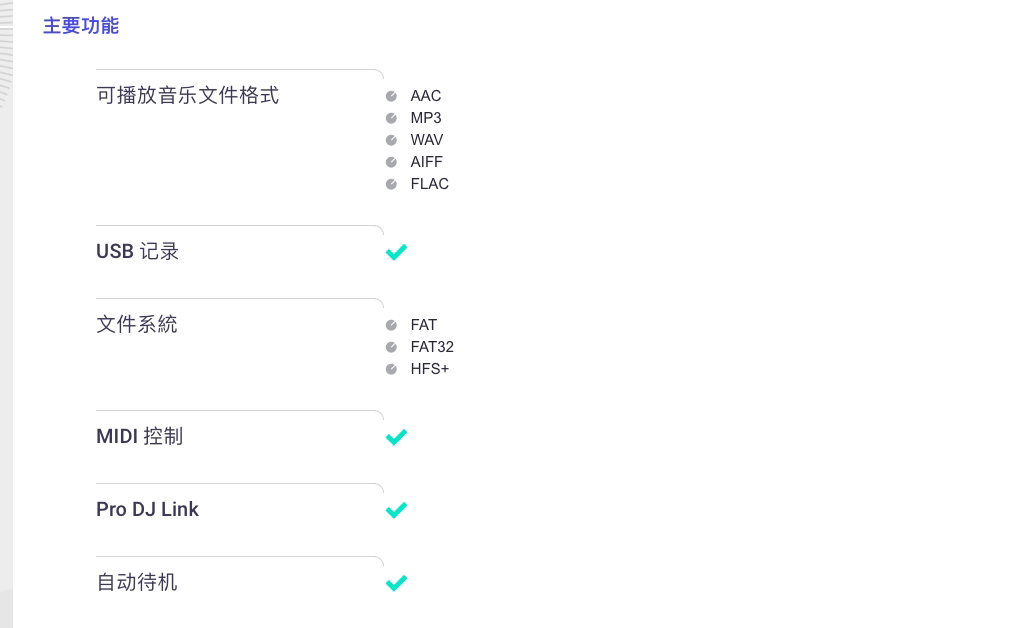Click the gray check icon beside FAT
Screen dimensions: 1014x628
(391, 325)
